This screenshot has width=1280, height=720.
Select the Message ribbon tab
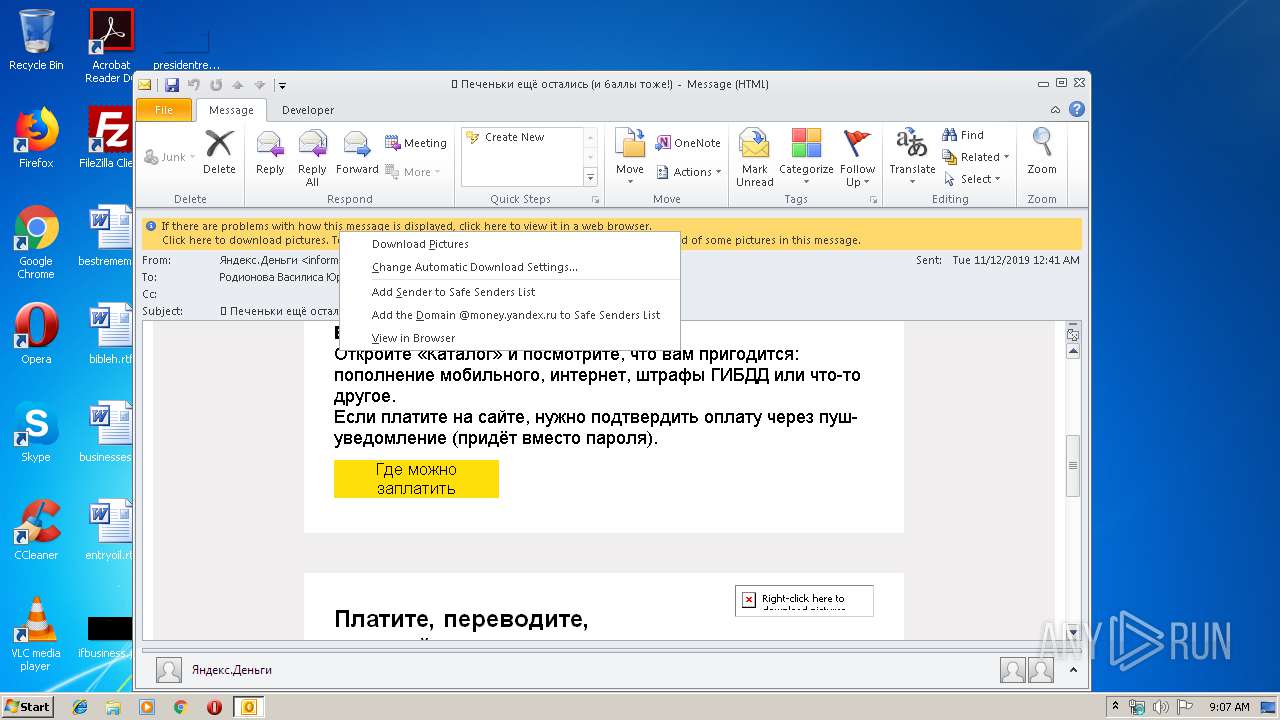pyautogui.click(x=231, y=110)
